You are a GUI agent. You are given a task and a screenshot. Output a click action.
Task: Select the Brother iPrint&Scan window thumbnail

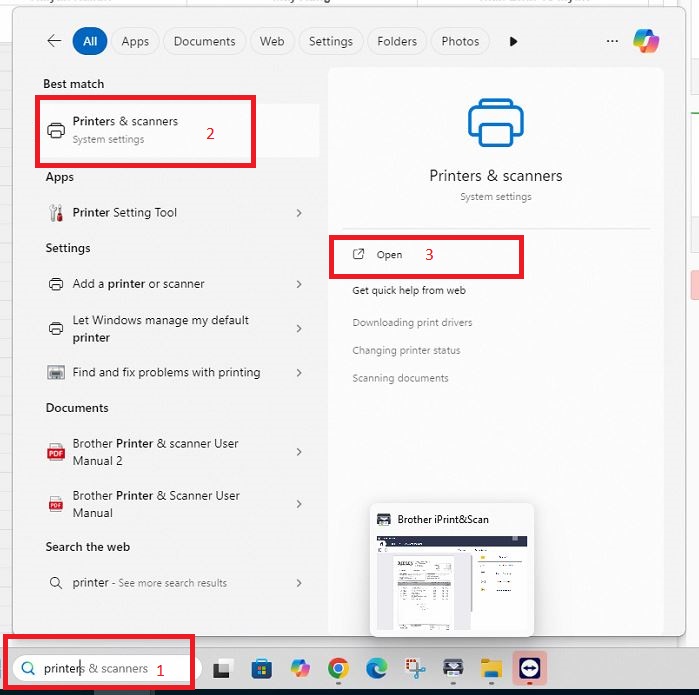pyautogui.click(x=452, y=583)
